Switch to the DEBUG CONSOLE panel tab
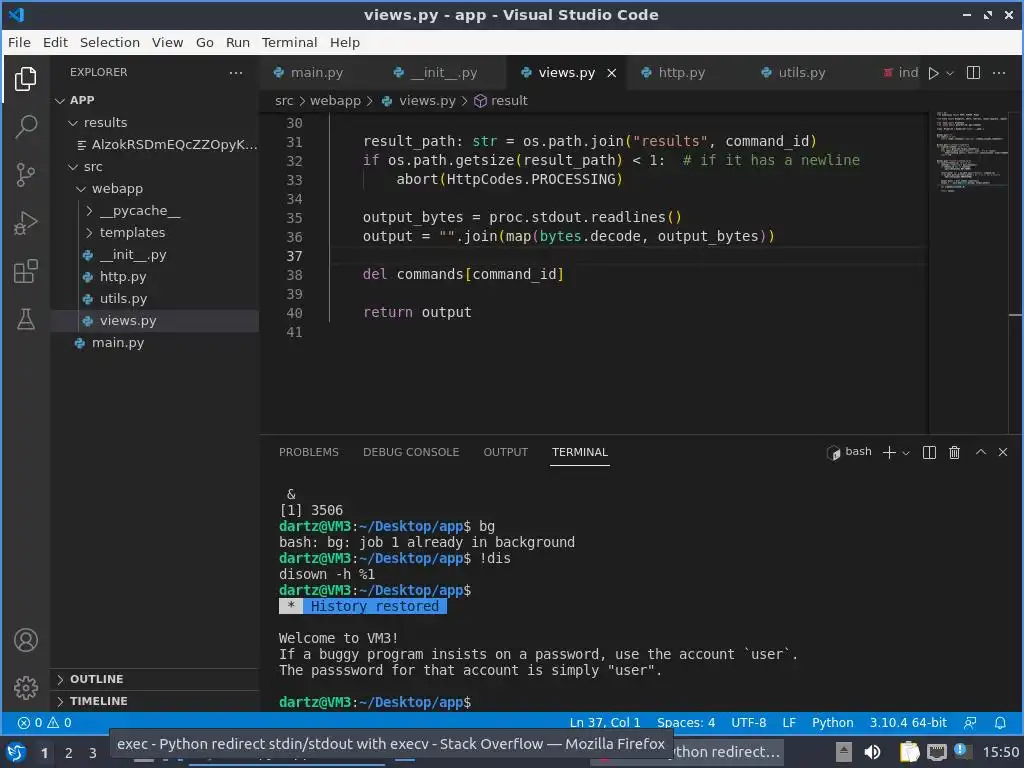Screen dimensions: 1024x768 point(411,452)
